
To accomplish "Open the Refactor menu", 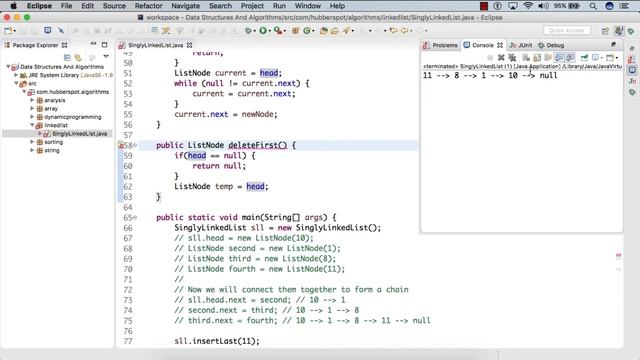I will coord(149,6).
